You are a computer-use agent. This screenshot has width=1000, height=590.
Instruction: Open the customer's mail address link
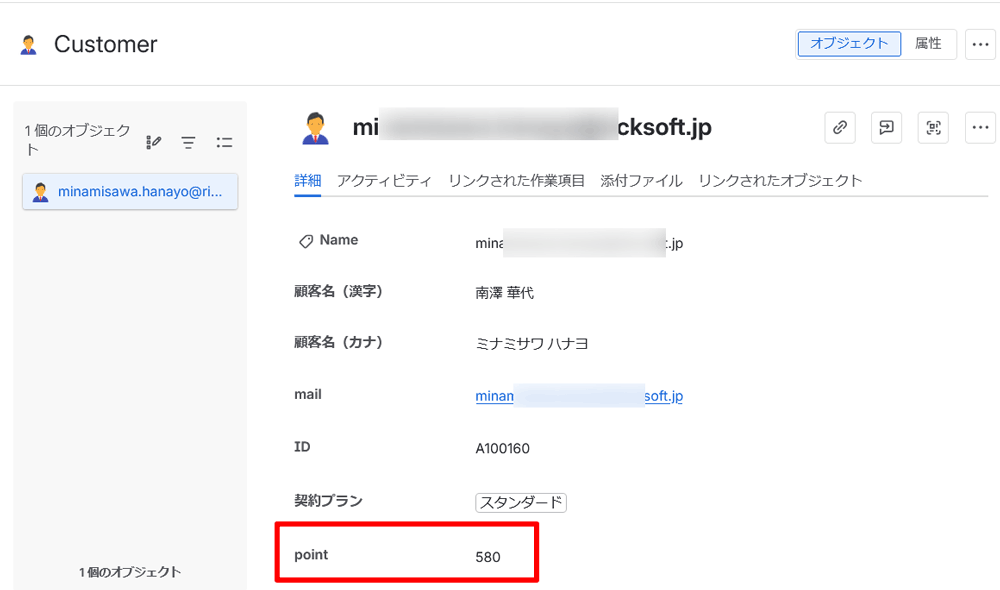click(579, 394)
